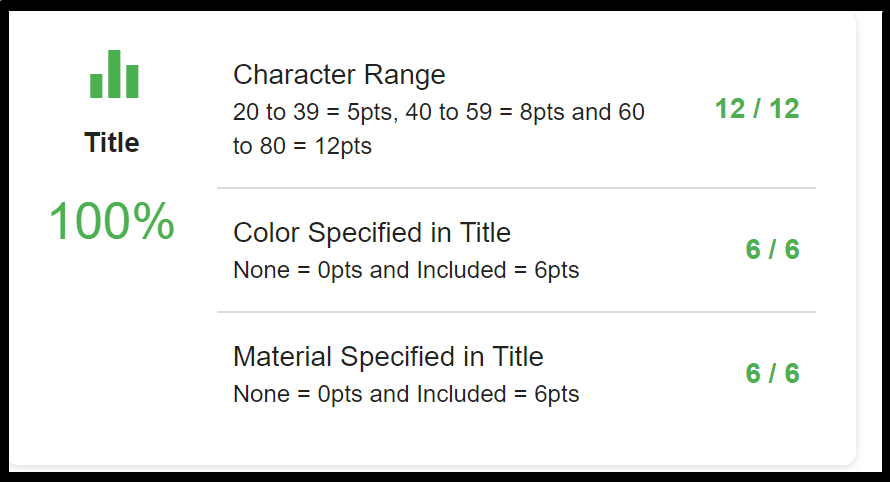Image resolution: width=890 pixels, height=482 pixels.
Task: Click the tallest bar of chart icon
Action: (114, 74)
